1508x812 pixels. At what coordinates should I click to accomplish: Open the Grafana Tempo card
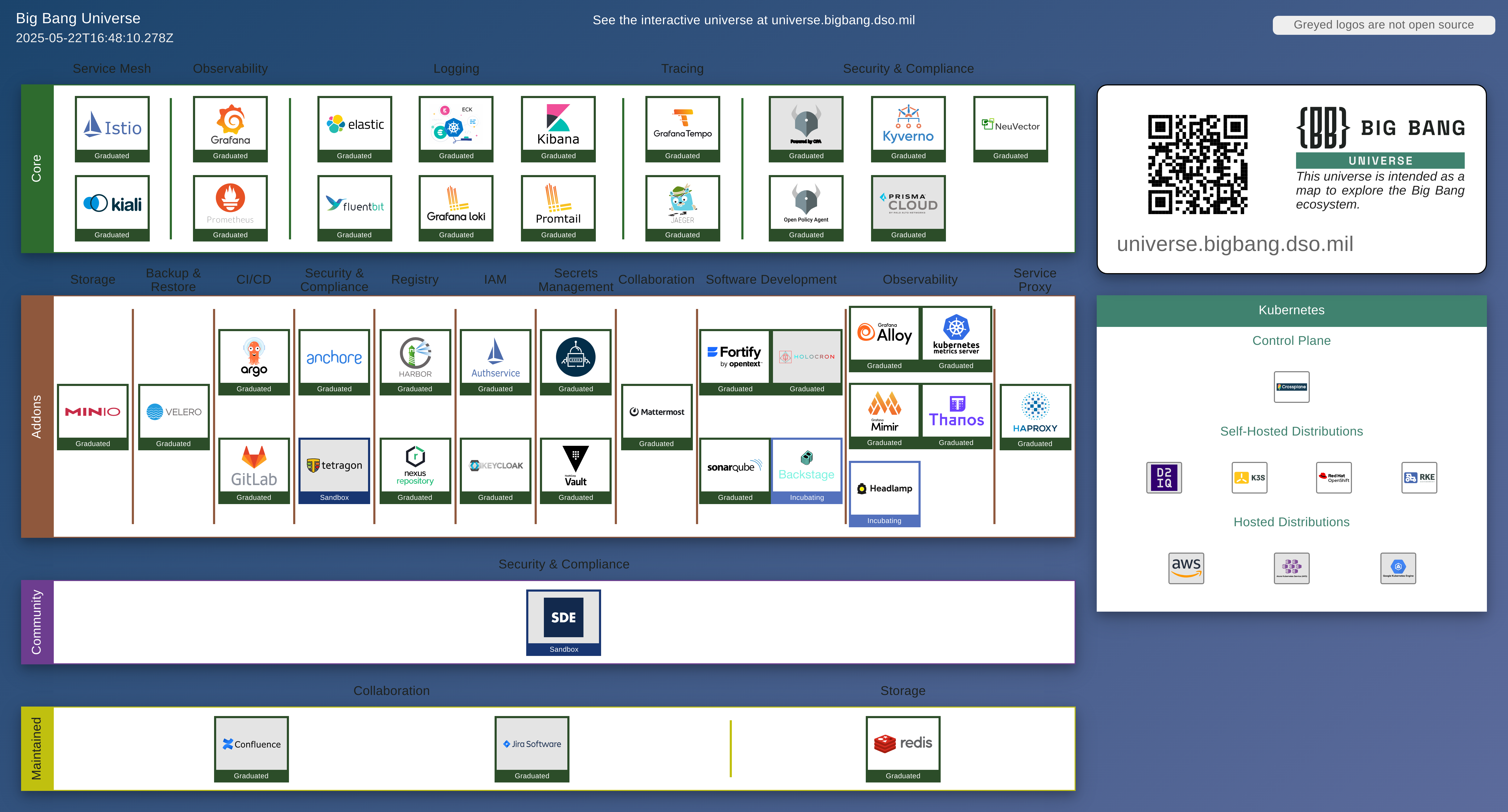pos(683,129)
